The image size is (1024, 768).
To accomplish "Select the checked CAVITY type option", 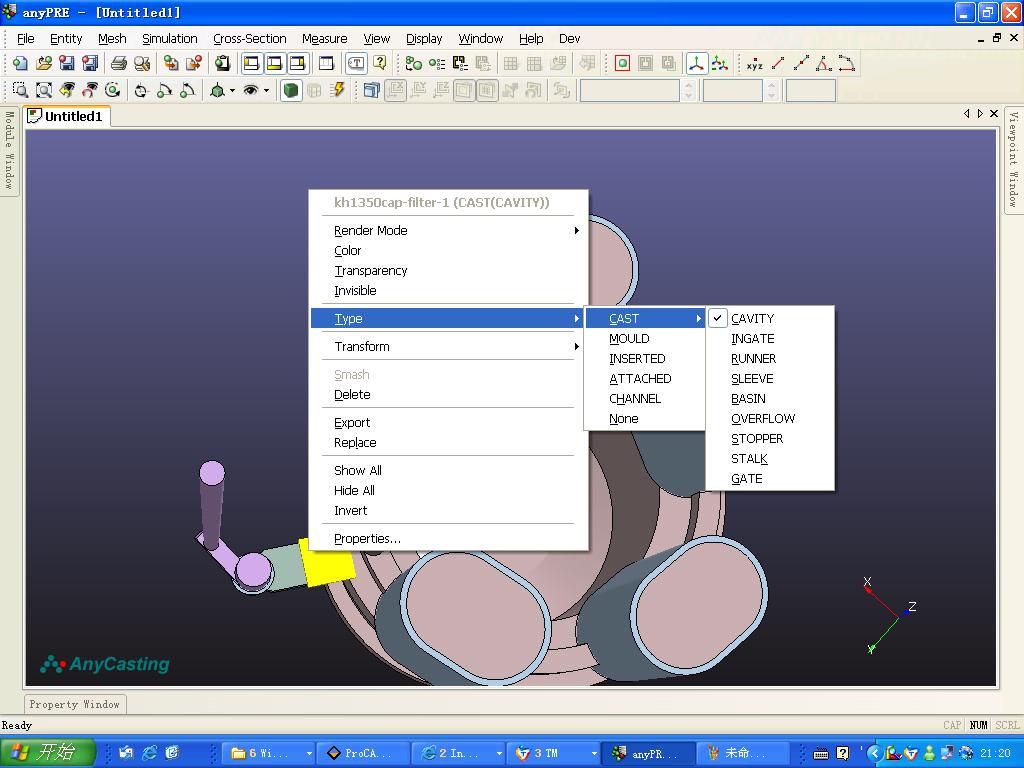I will 769,319.
